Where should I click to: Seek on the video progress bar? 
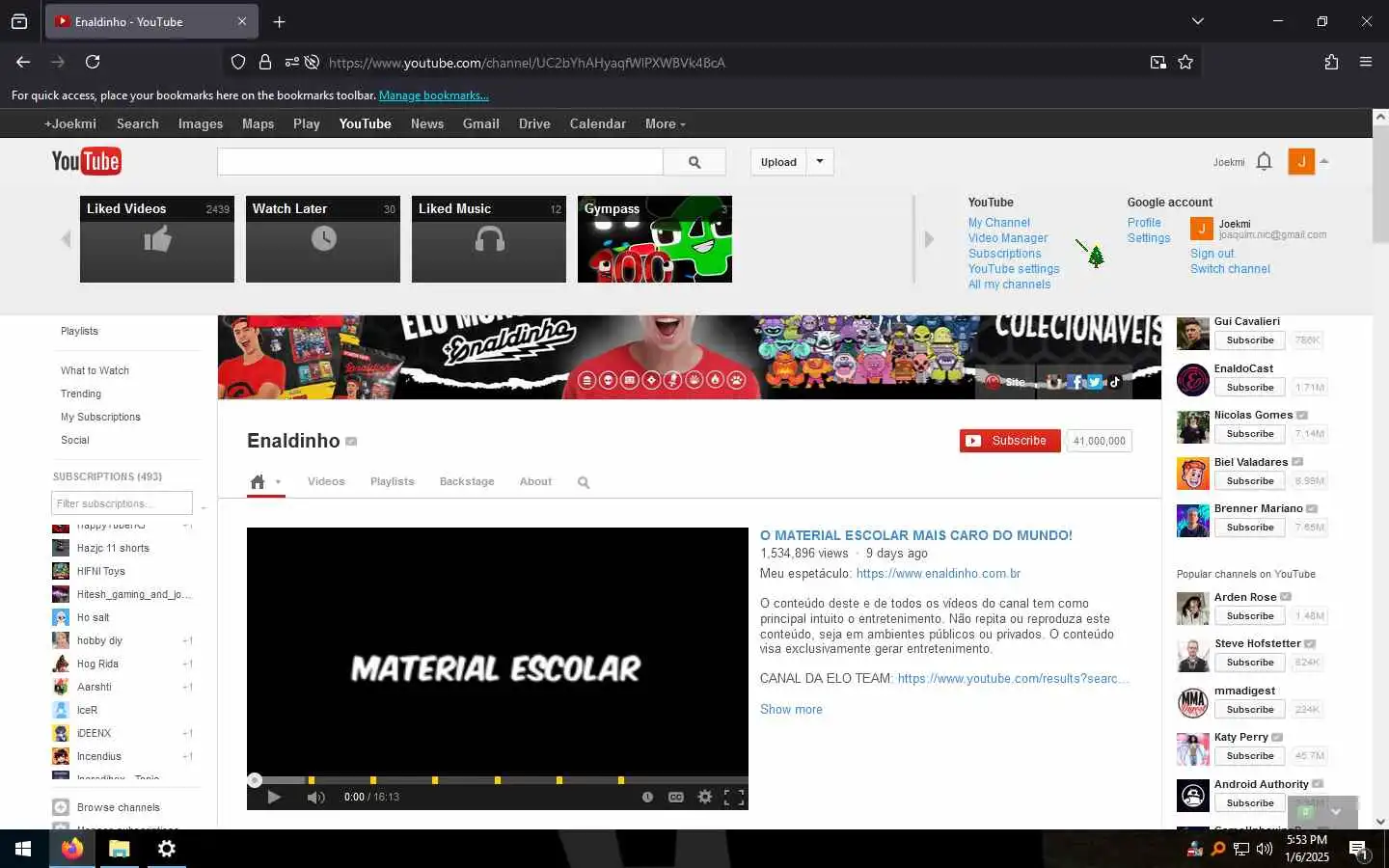pos(498,780)
